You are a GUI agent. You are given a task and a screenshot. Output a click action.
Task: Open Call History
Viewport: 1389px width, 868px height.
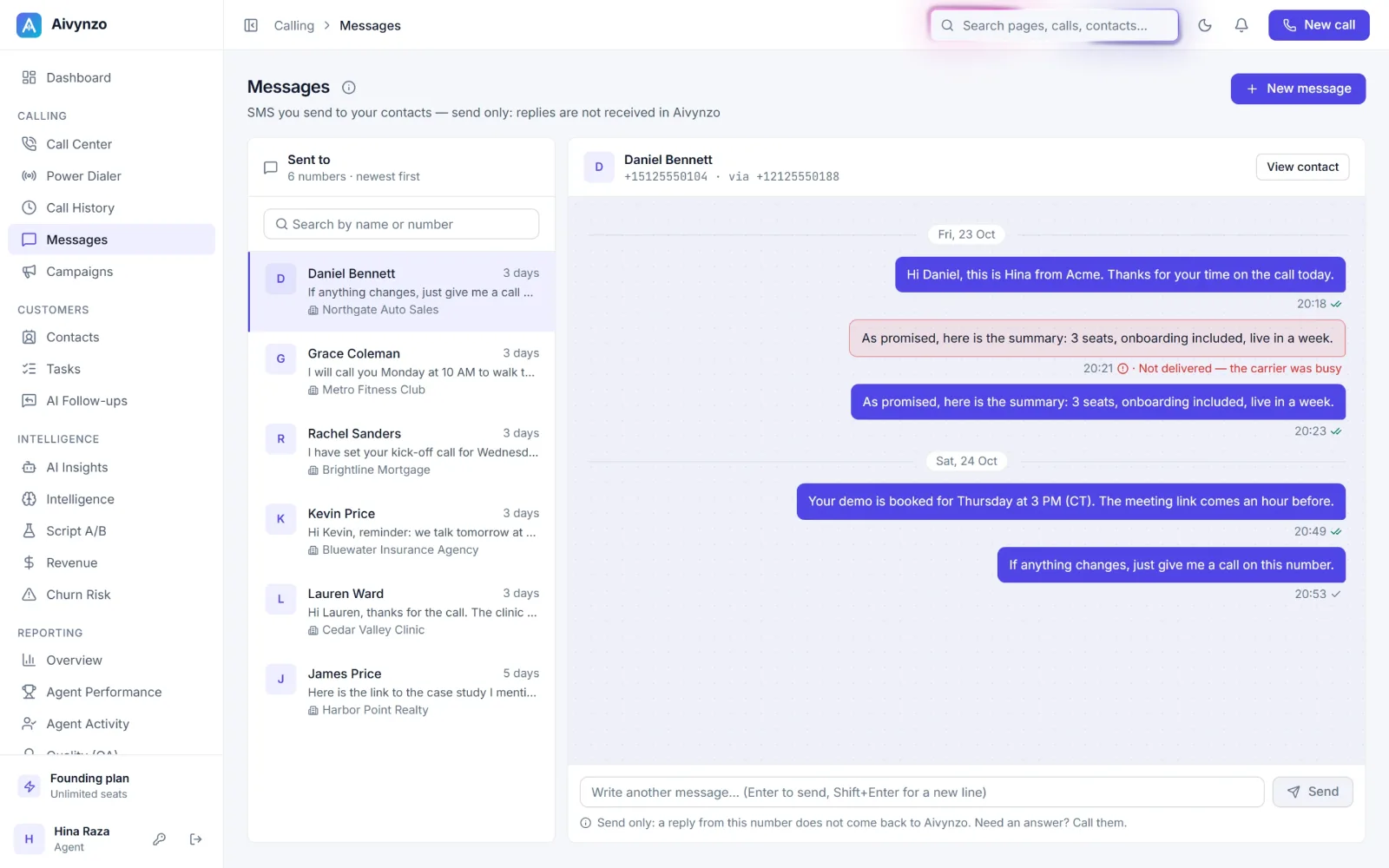(x=111, y=207)
